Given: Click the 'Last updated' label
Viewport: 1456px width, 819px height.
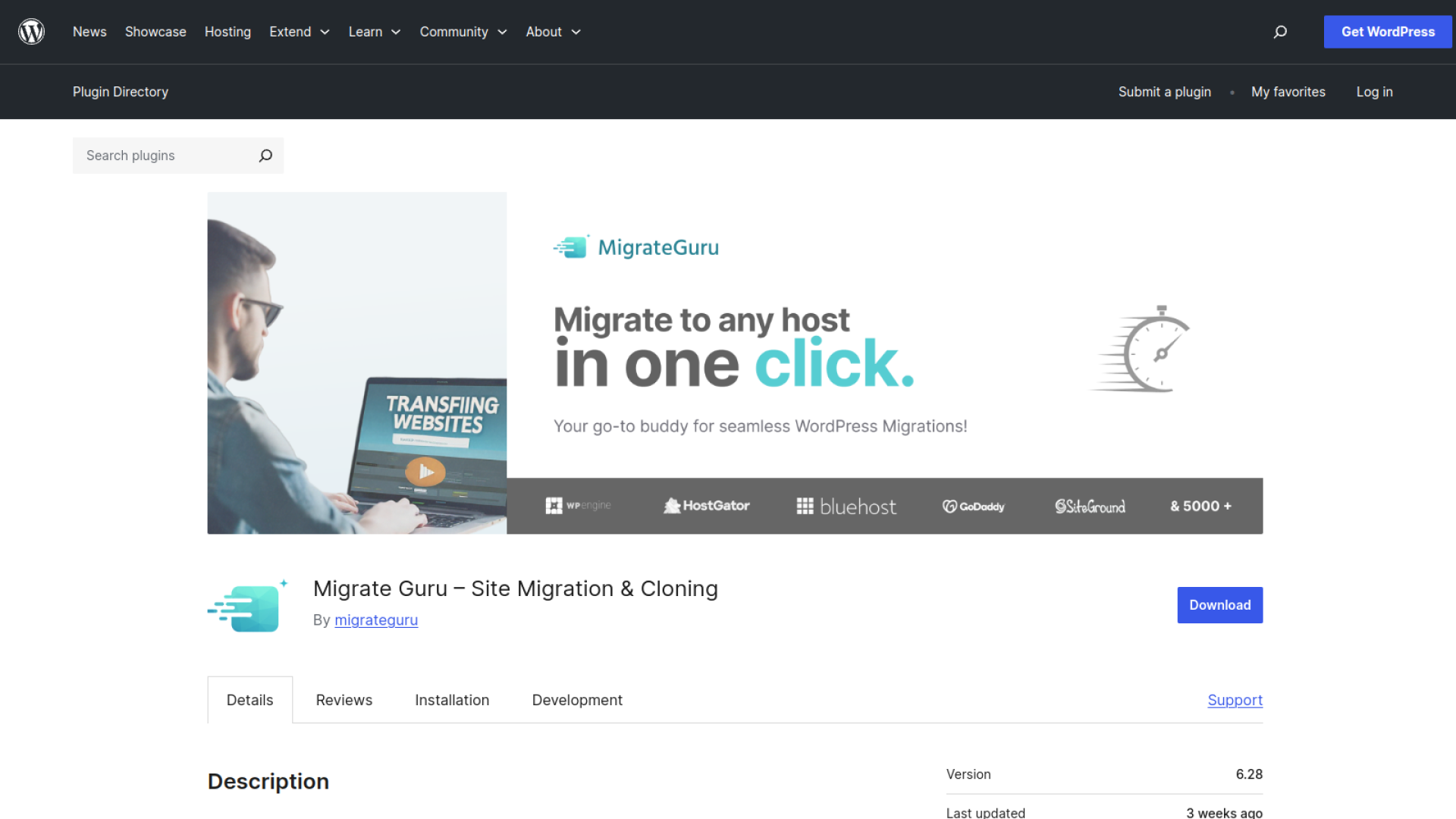Looking at the screenshot, I should (x=986, y=812).
